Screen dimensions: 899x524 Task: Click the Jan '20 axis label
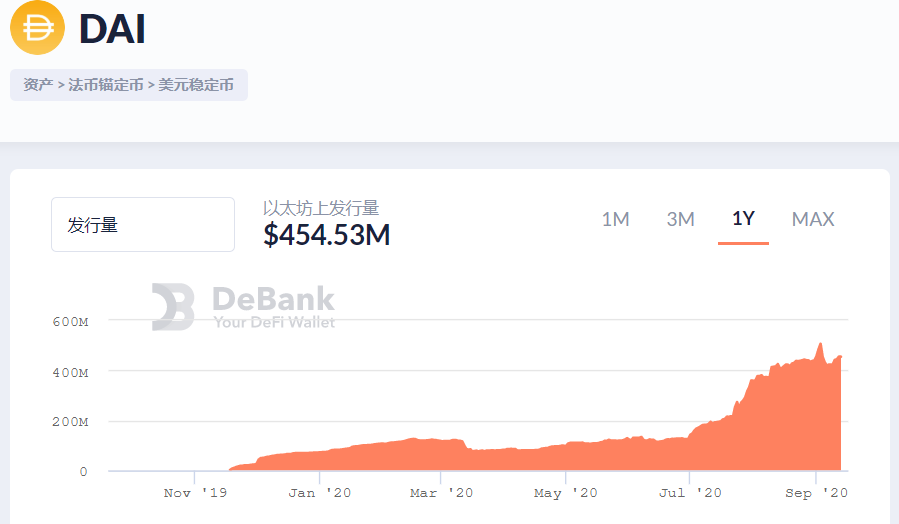(319, 493)
